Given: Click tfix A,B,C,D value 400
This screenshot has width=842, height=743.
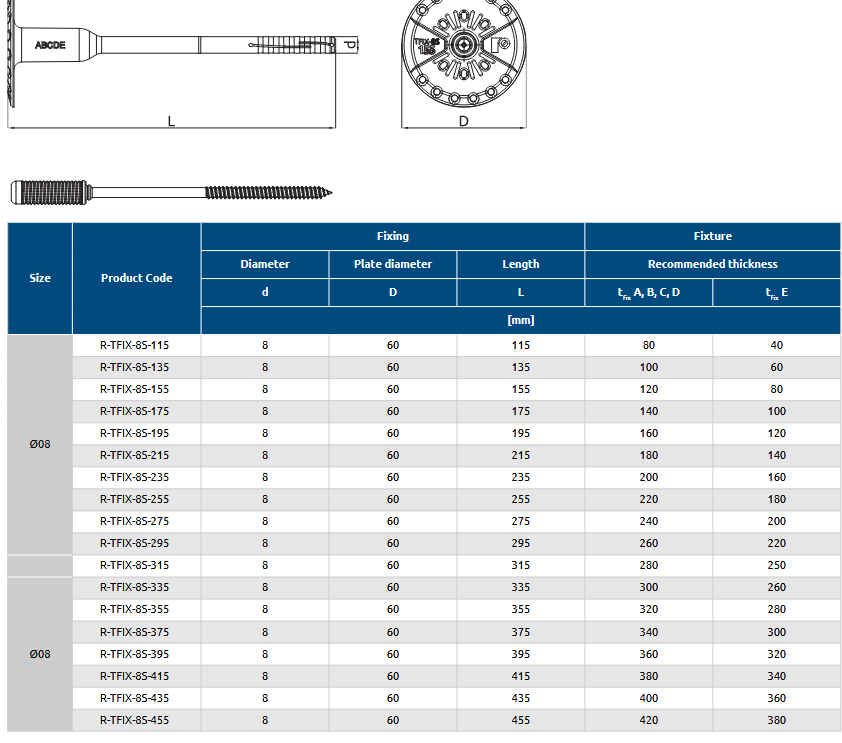Looking at the screenshot, I should 649,698.
